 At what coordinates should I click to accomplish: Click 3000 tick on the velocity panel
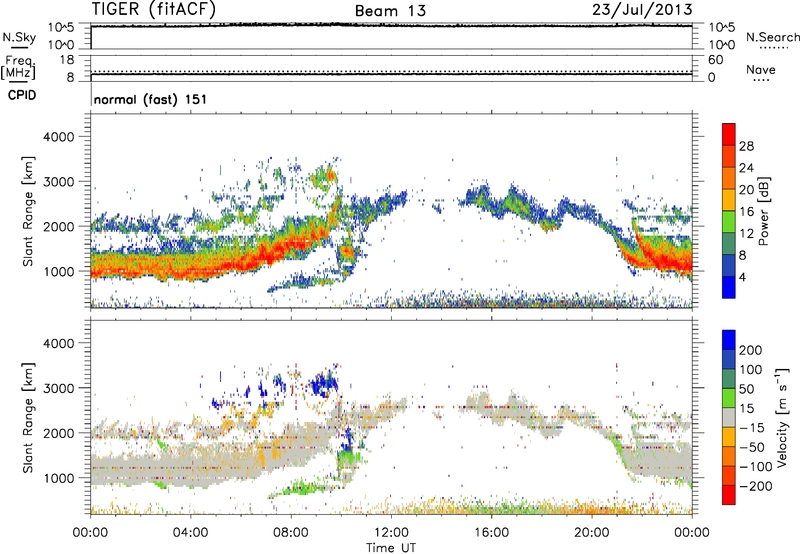59,388
